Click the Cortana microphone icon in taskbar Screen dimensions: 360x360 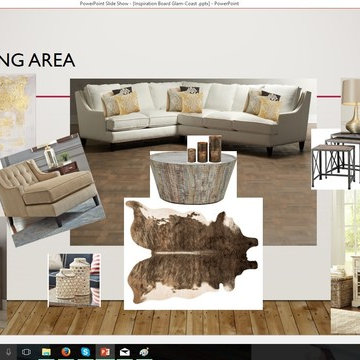point(9,352)
